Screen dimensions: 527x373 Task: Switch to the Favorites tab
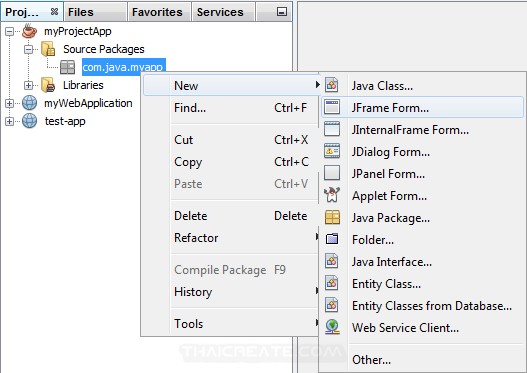159,12
